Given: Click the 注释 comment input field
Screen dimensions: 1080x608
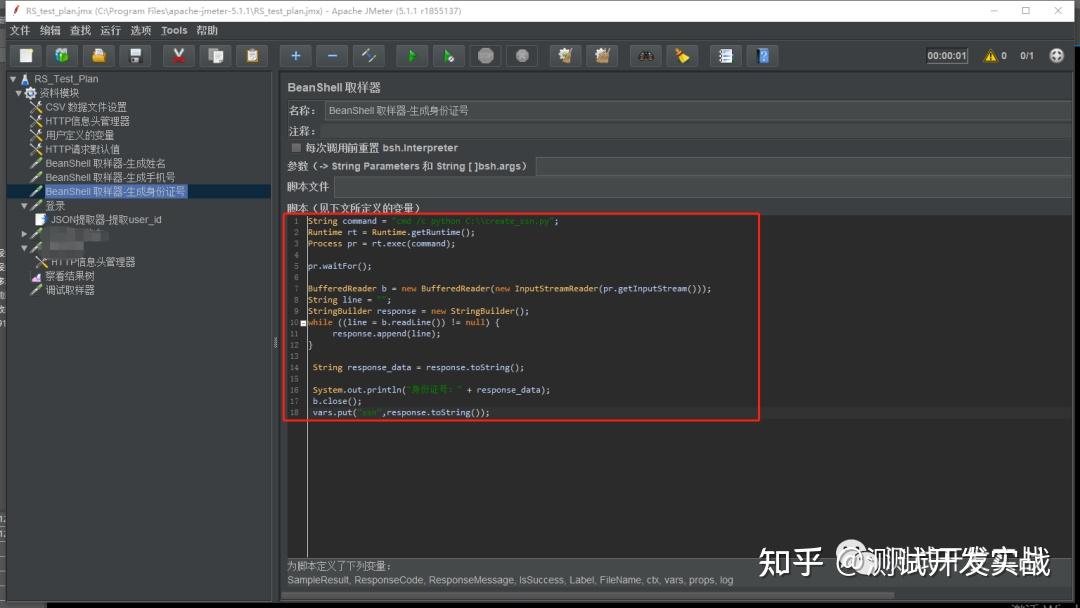Looking at the screenshot, I should coord(696,131).
